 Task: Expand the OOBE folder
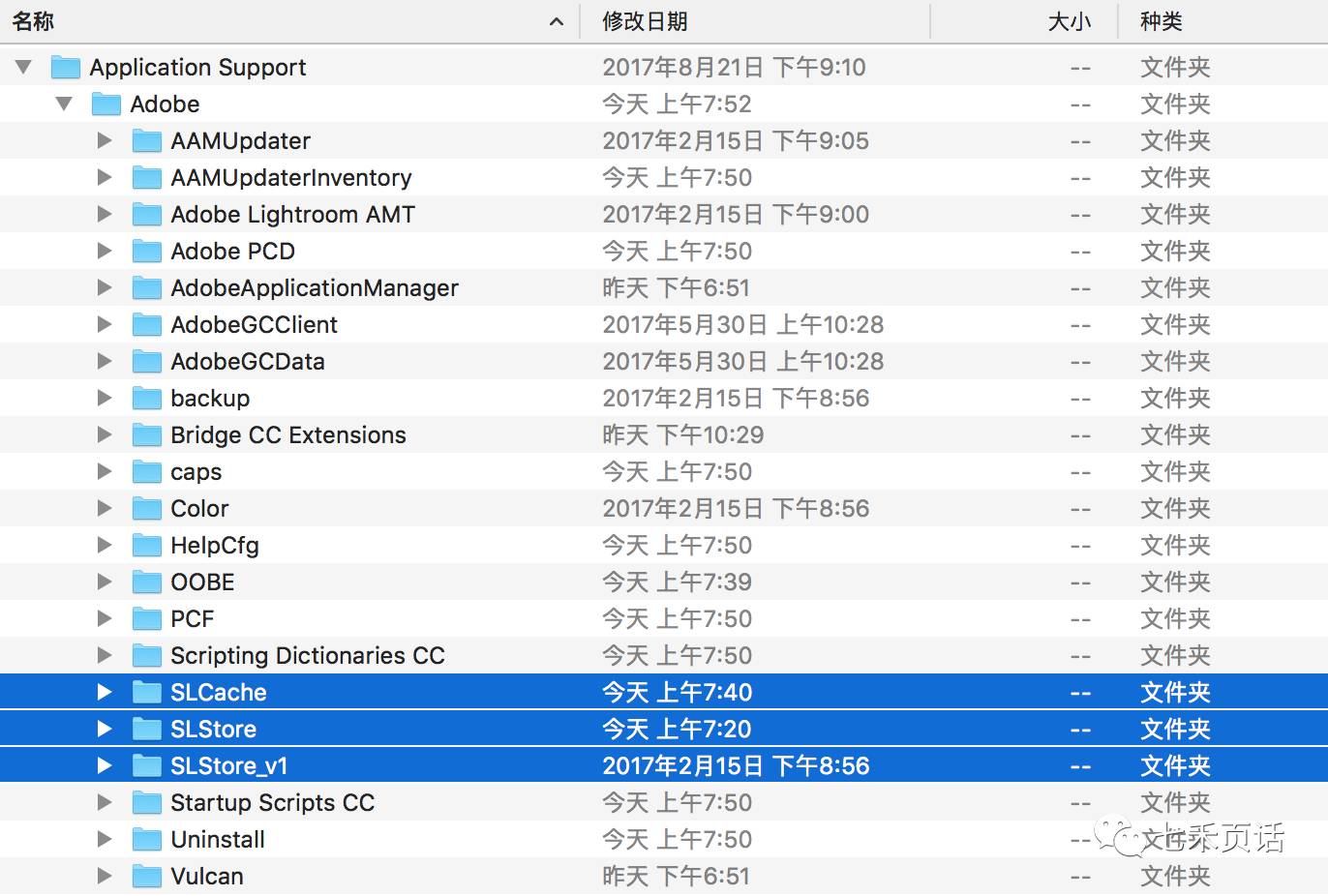[x=105, y=582]
